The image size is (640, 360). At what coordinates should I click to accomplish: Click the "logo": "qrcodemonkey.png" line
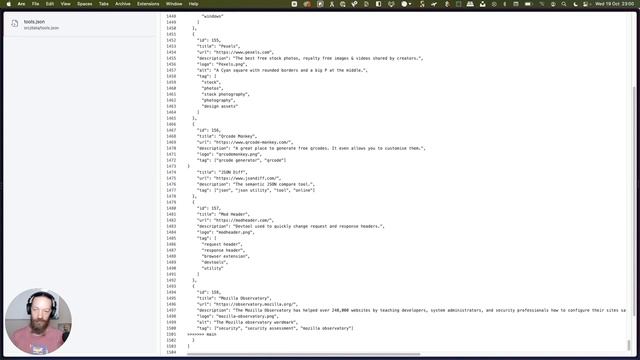229,154
